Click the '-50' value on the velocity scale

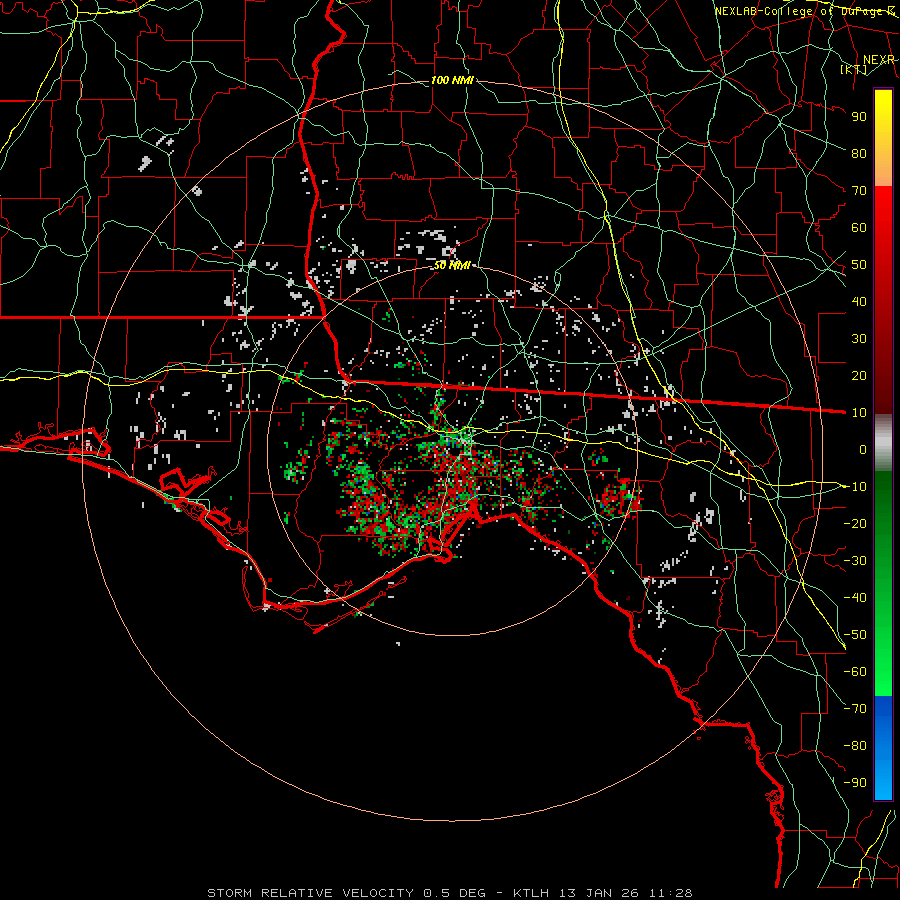855,635
